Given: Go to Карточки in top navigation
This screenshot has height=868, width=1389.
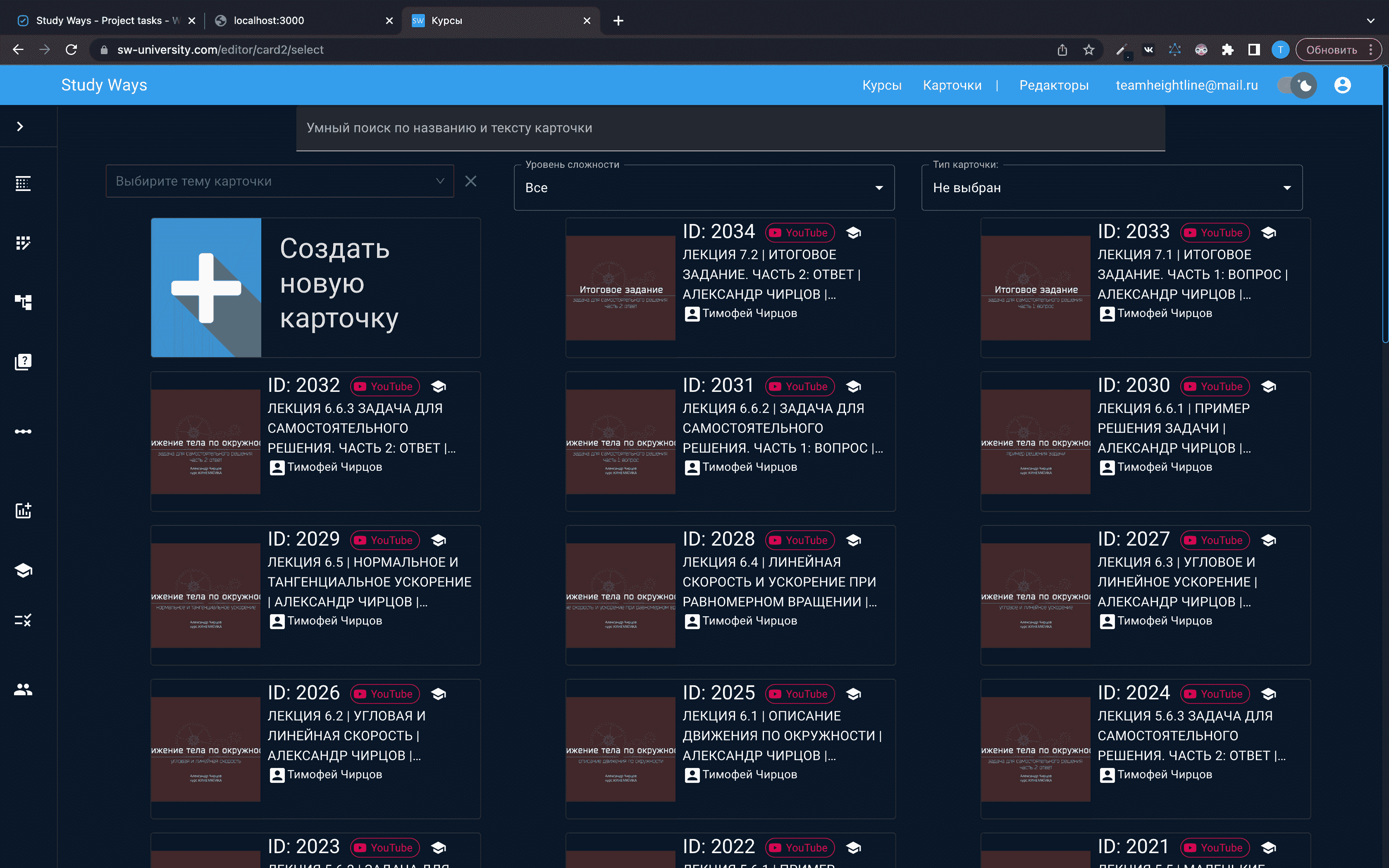Looking at the screenshot, I should (x=952, y=85).
